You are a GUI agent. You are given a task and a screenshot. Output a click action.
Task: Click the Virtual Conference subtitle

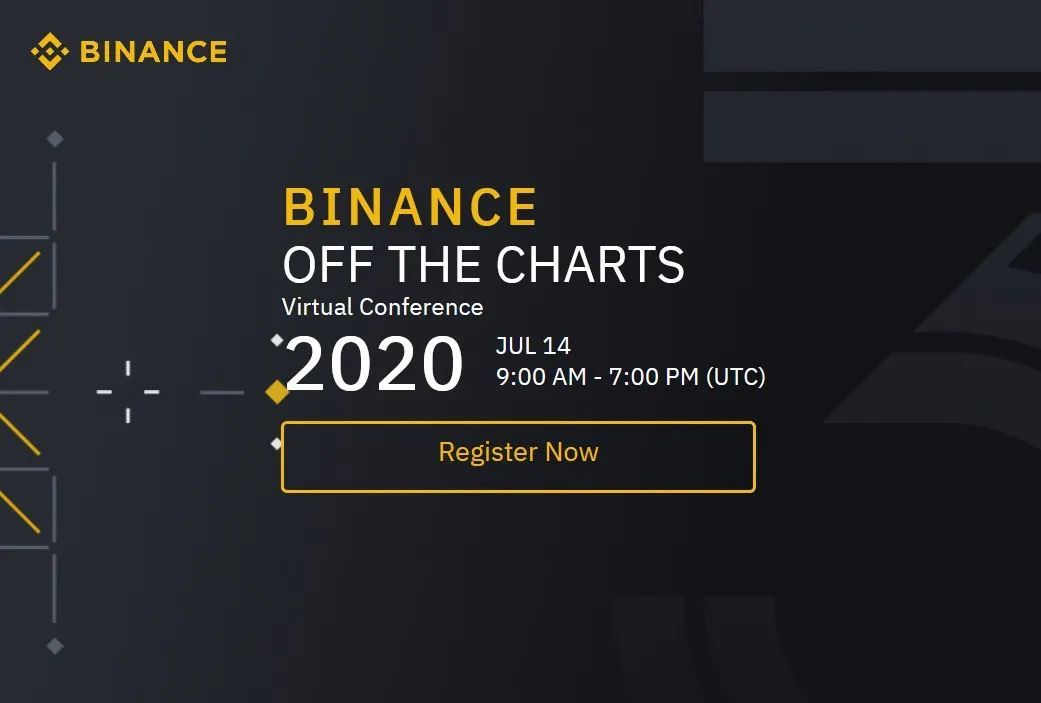point(382,307)
